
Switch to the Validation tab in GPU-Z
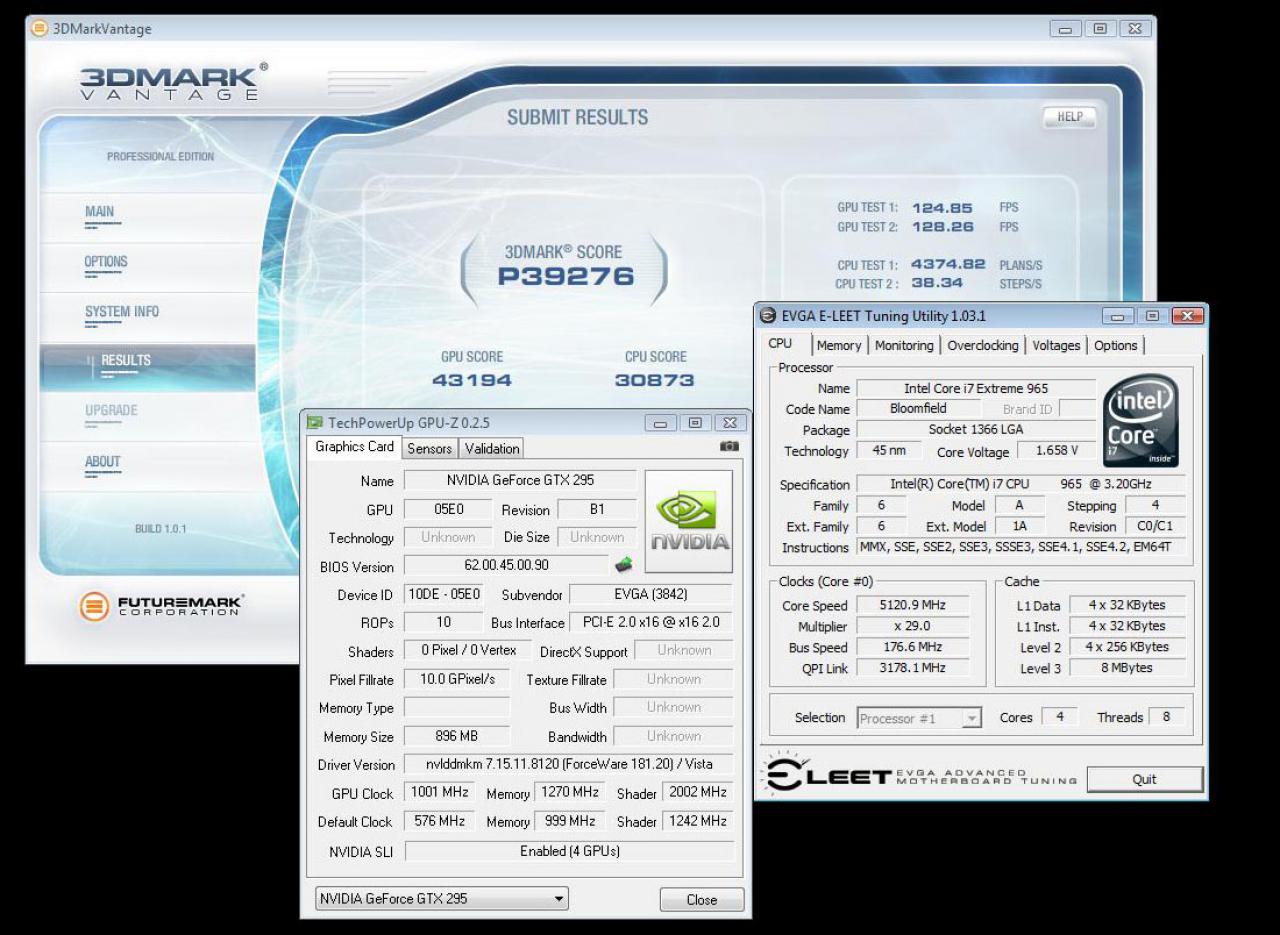(492, 449)
